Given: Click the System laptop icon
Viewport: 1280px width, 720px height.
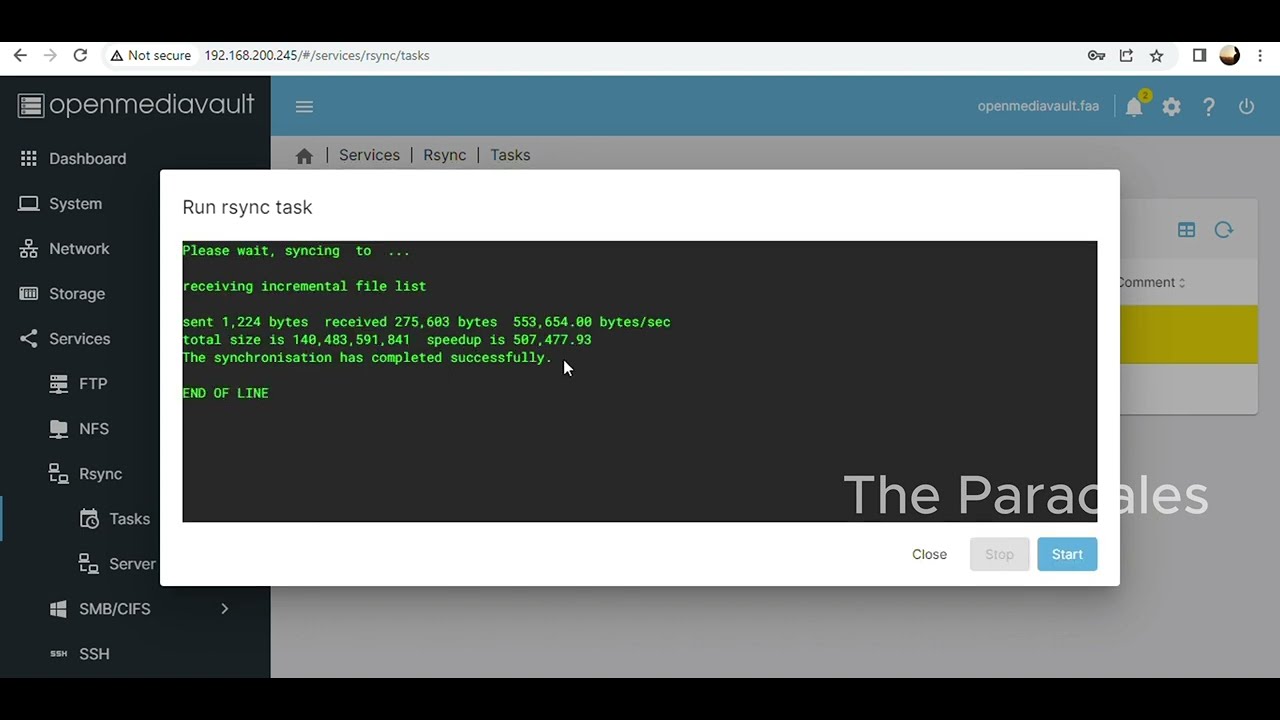Looking at the screenshot, I should (x=29, y=204).
